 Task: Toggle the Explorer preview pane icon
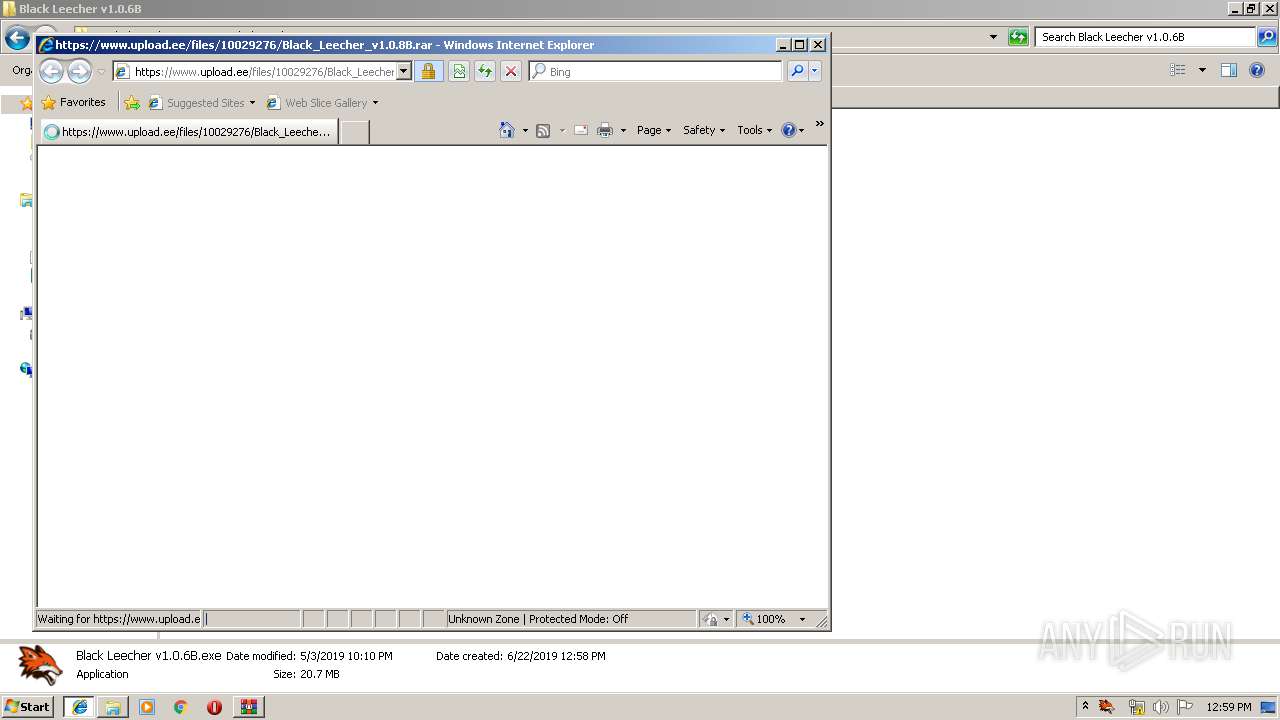coord(1229,70)
